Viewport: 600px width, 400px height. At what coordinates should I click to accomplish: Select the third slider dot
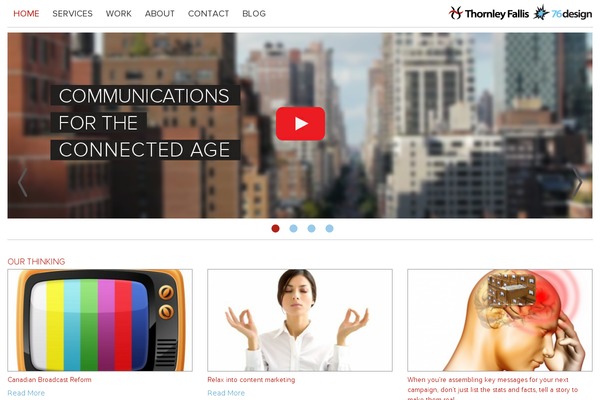point(311,229)
